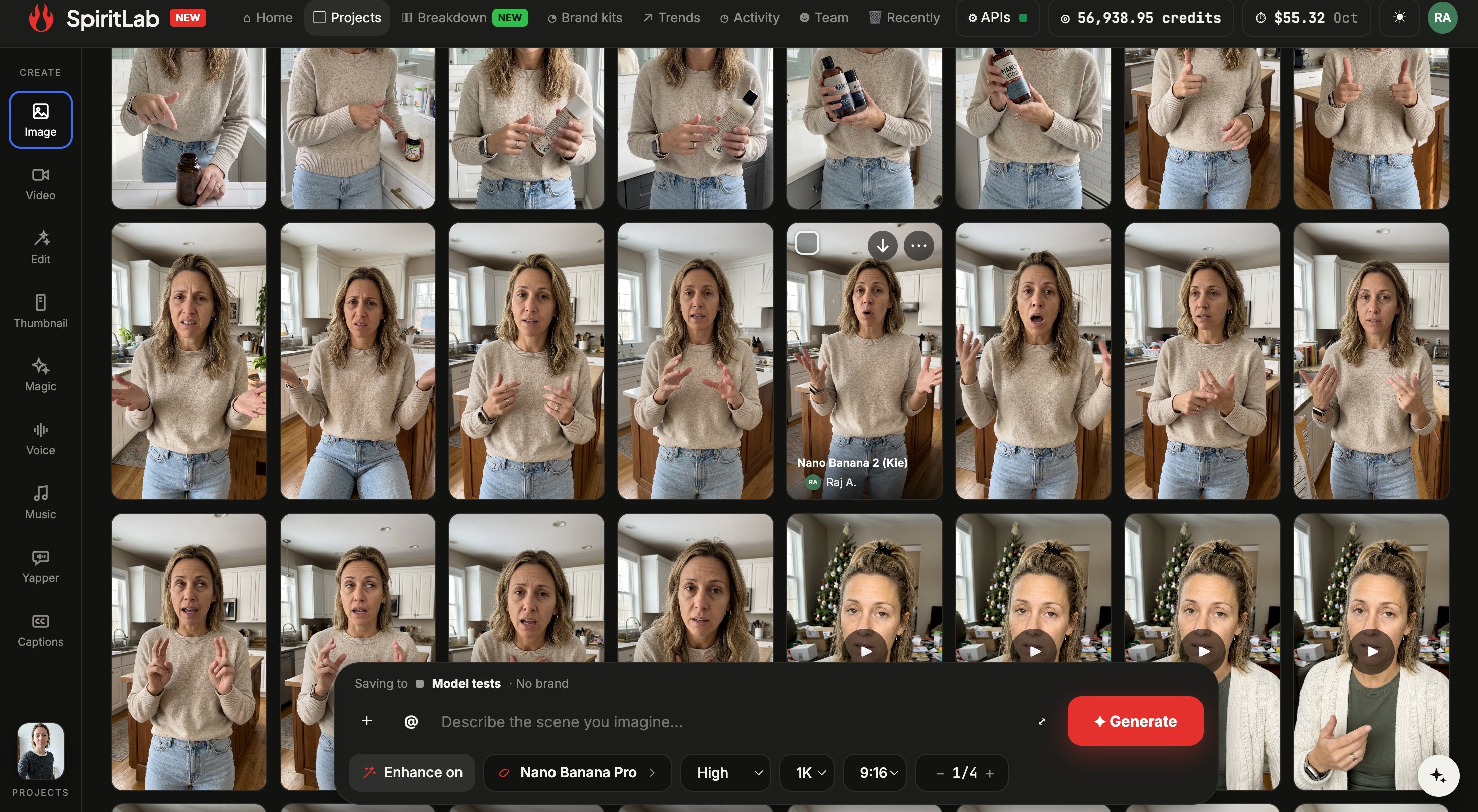Open the 9:16 aspect ratio dropdown

tap(874, 772)
